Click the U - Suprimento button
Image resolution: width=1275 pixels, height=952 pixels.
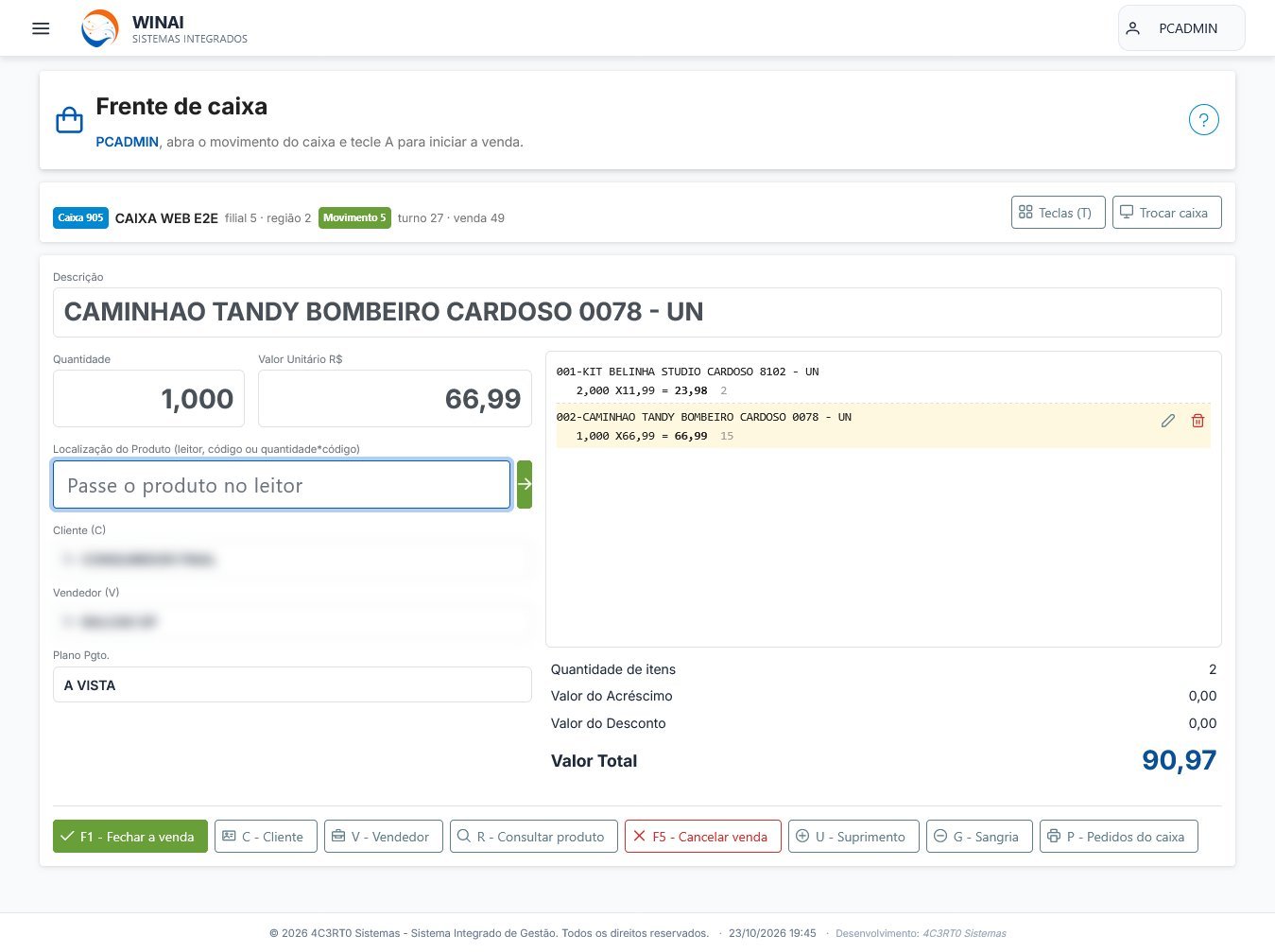click(x=853, y=837)
